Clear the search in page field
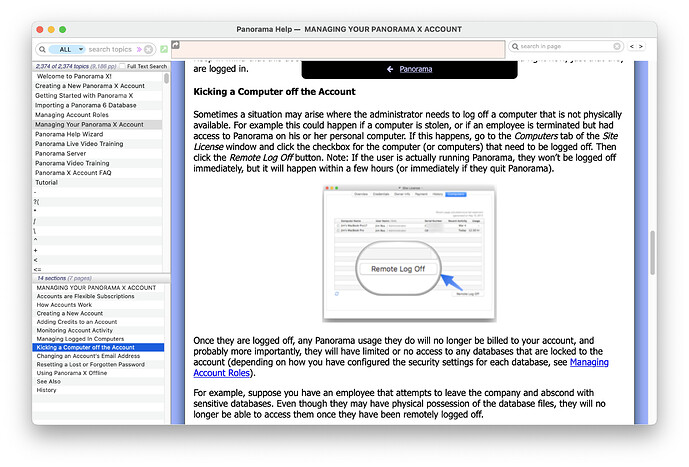689x467 pixels. point(617,46)
